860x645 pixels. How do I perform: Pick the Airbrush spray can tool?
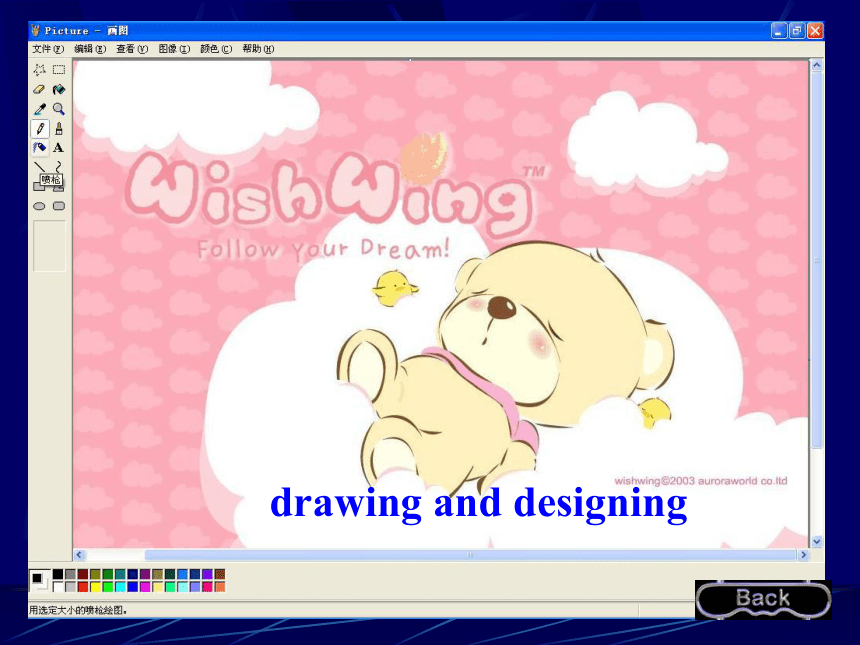[x=39, y=148]
